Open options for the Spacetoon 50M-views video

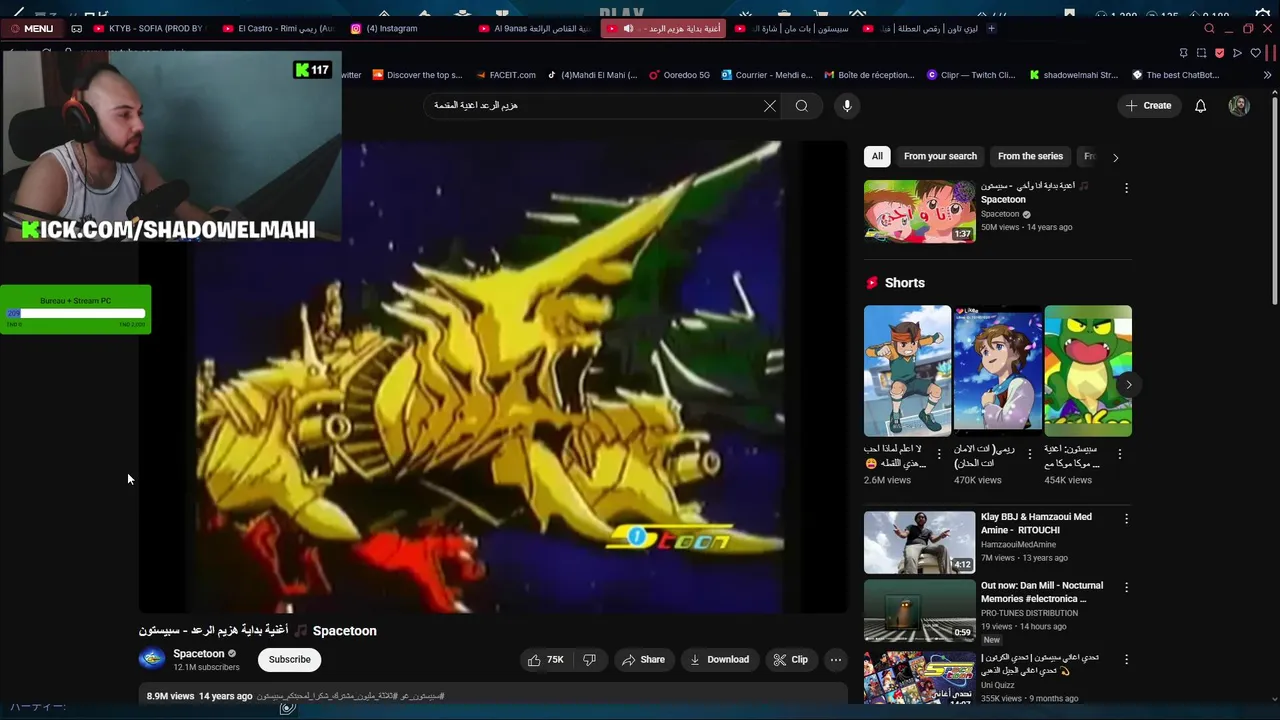point(1126,188)
